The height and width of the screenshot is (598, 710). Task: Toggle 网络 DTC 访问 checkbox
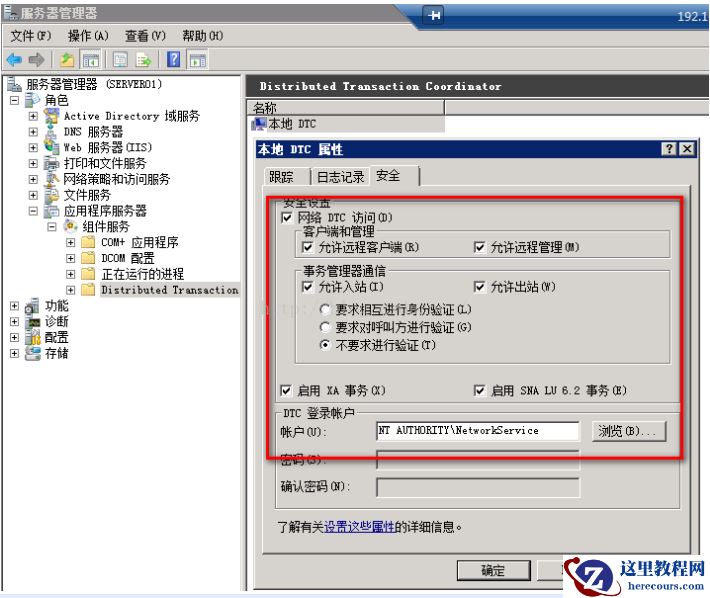[x=287, y=218]
